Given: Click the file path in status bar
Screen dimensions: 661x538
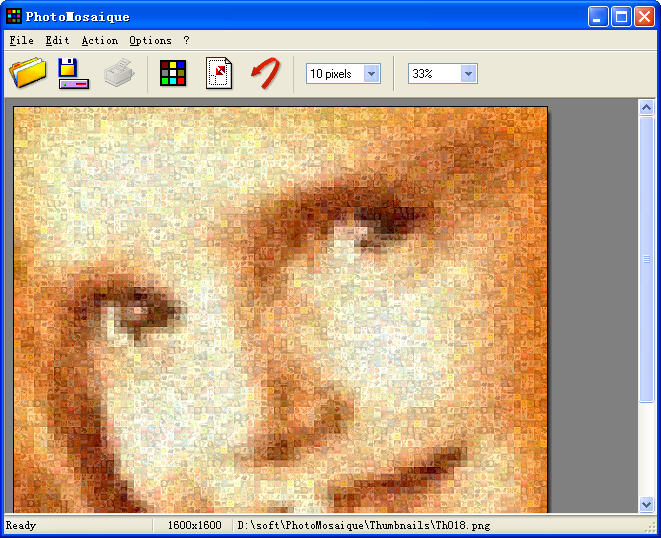Looking at the screenshot, I should point(363,525).
